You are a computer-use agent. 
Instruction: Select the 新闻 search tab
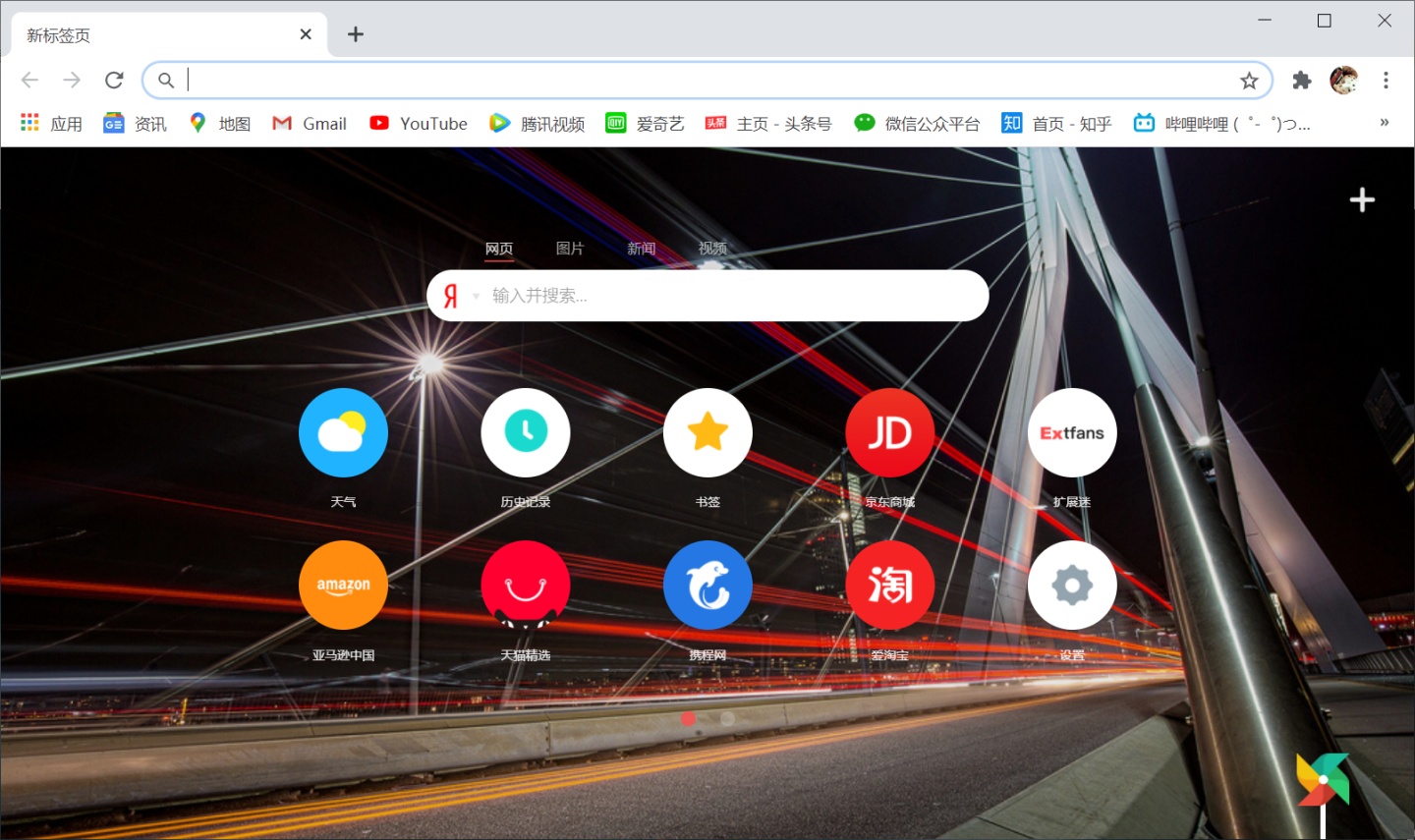[x=642, y=249]
